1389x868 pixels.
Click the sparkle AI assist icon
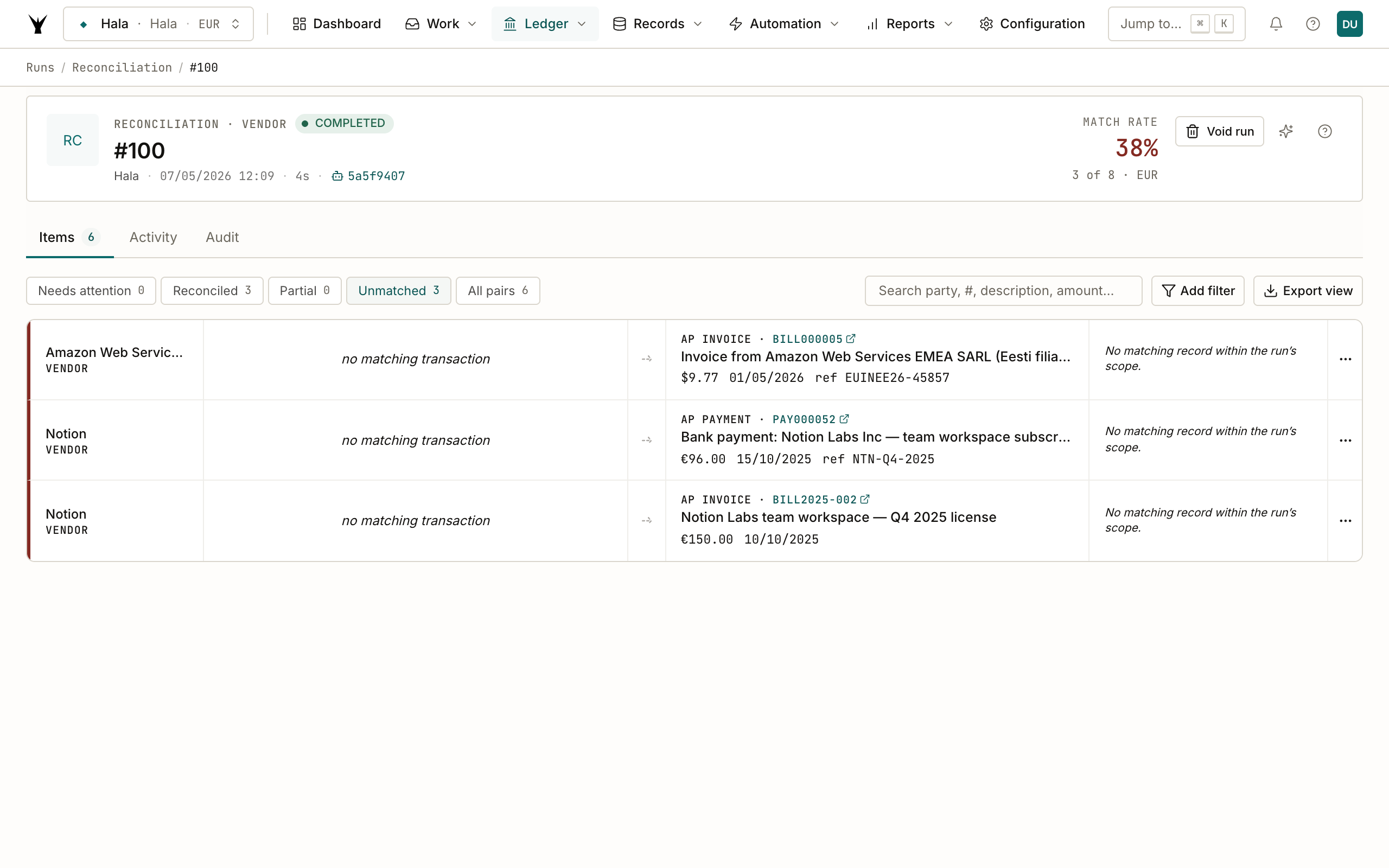[x=1286, y=131]
